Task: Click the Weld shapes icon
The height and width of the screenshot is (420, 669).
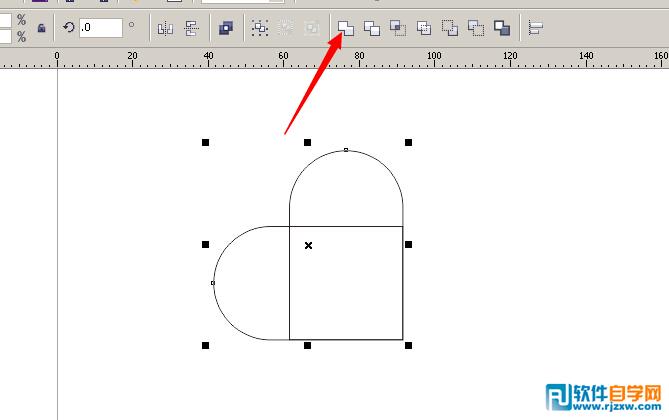Action: 346,28
